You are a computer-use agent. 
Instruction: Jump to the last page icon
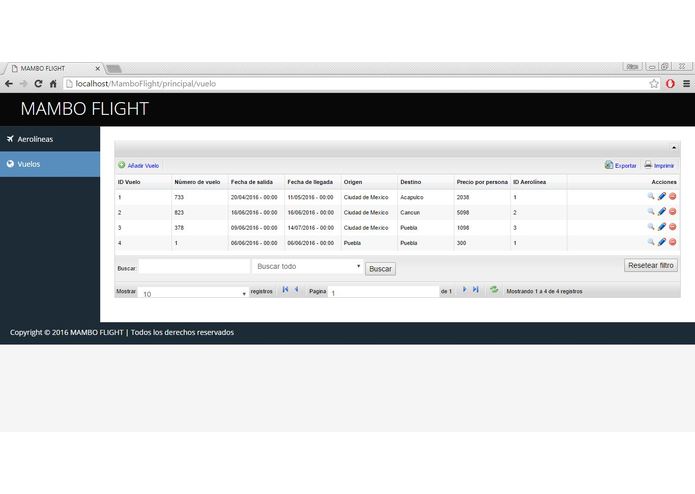(x=476, y=289)
